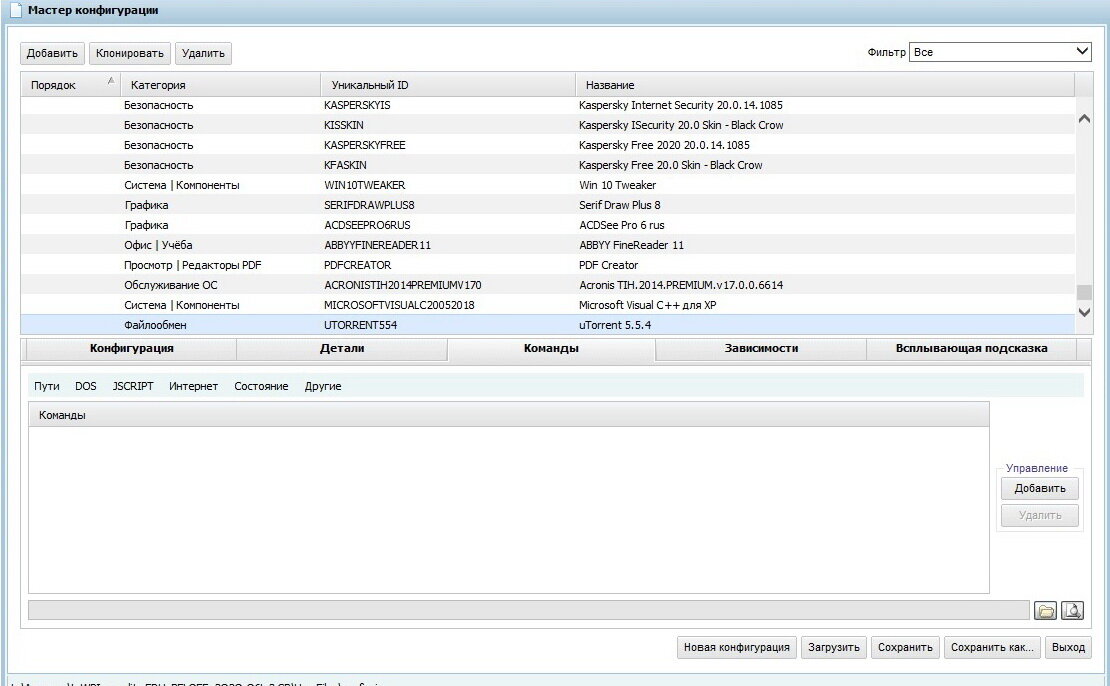Click the Сохранить как... button
This screenshot has height=686, width=1110.
992,647
